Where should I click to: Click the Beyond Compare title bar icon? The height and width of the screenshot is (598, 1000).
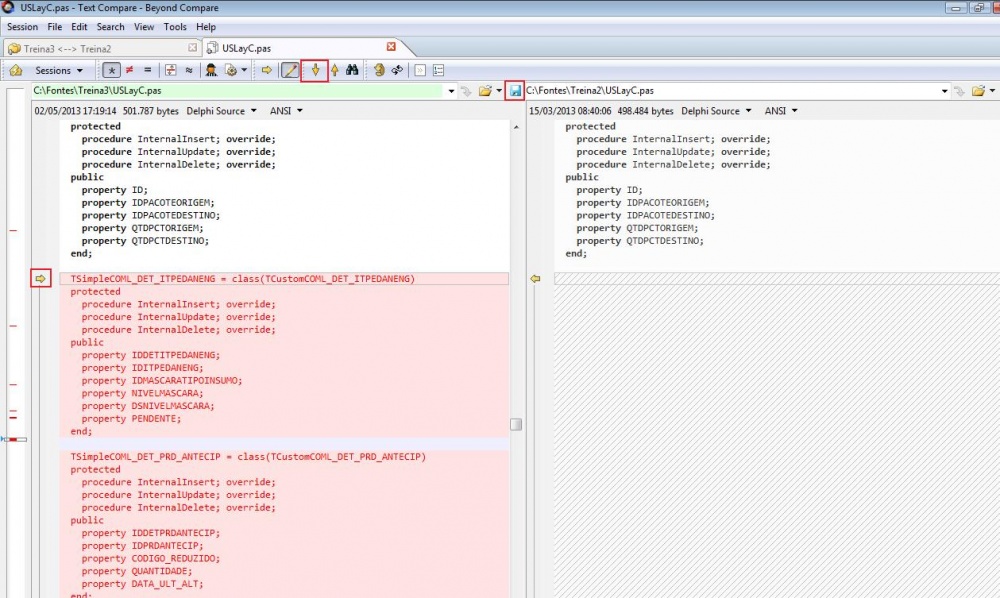[x=8, y=7]
